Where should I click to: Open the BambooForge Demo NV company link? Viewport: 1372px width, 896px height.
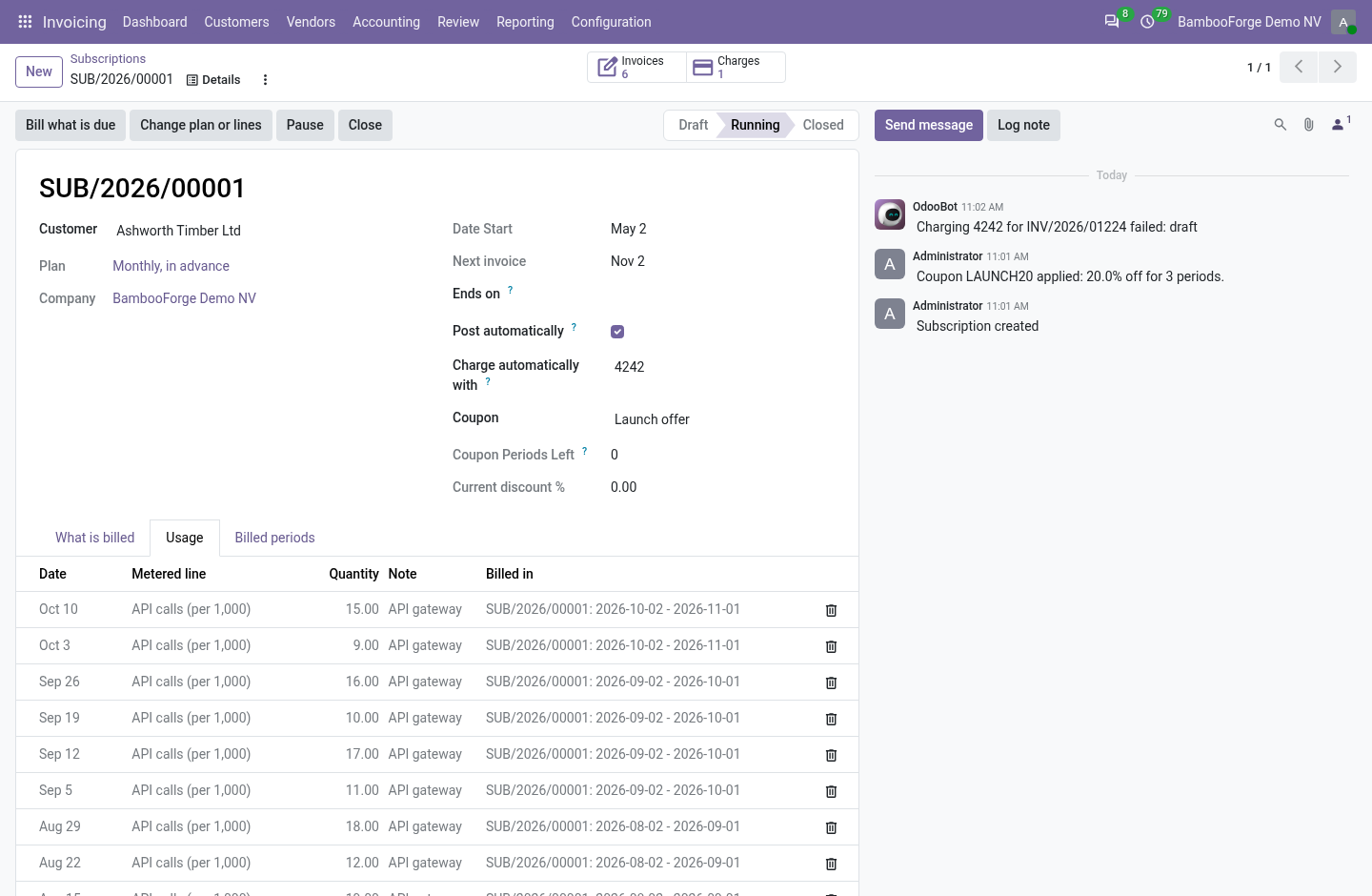coord(184,298)
